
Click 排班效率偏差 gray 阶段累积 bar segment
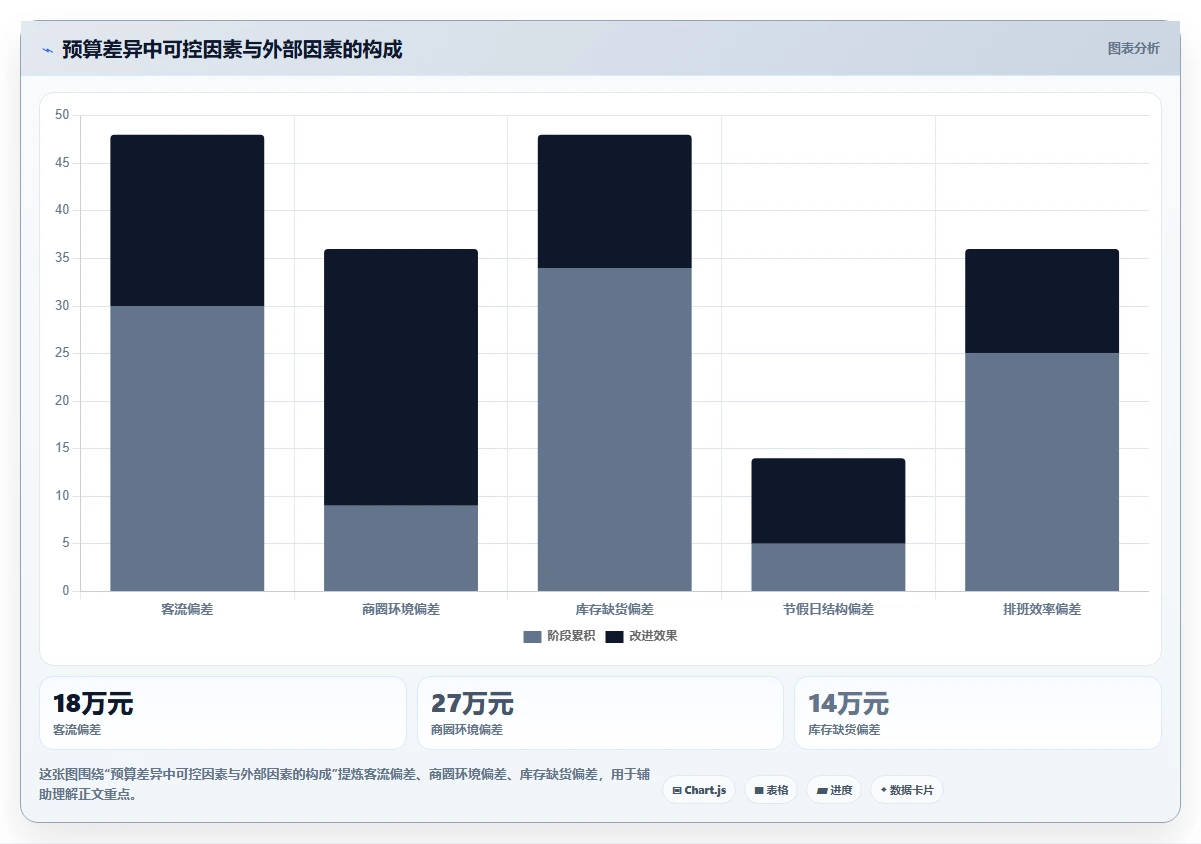coord(1042,472)
